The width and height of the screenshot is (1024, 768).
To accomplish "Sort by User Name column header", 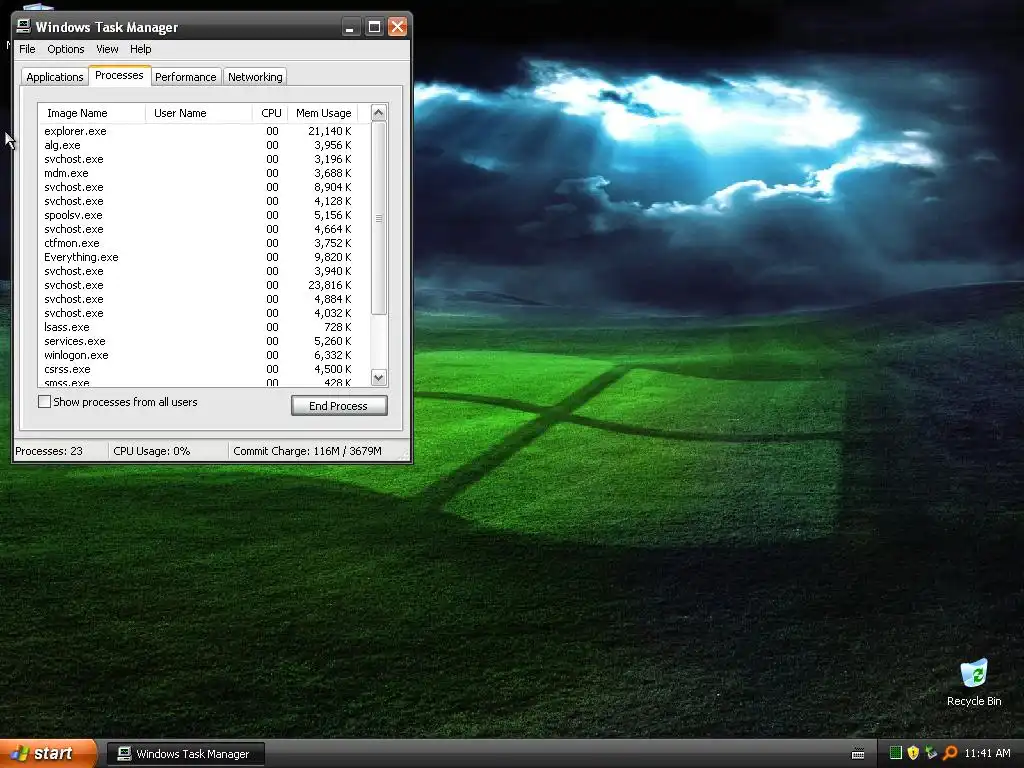I will coord(199,113).
